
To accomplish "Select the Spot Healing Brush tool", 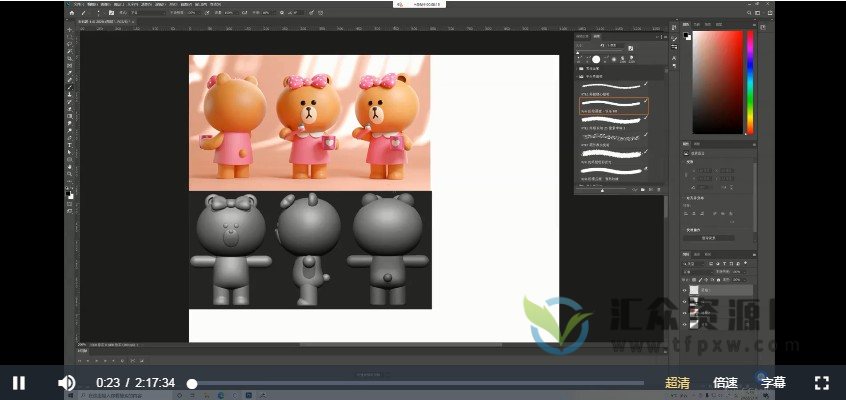I will click(x=70, y=79).
